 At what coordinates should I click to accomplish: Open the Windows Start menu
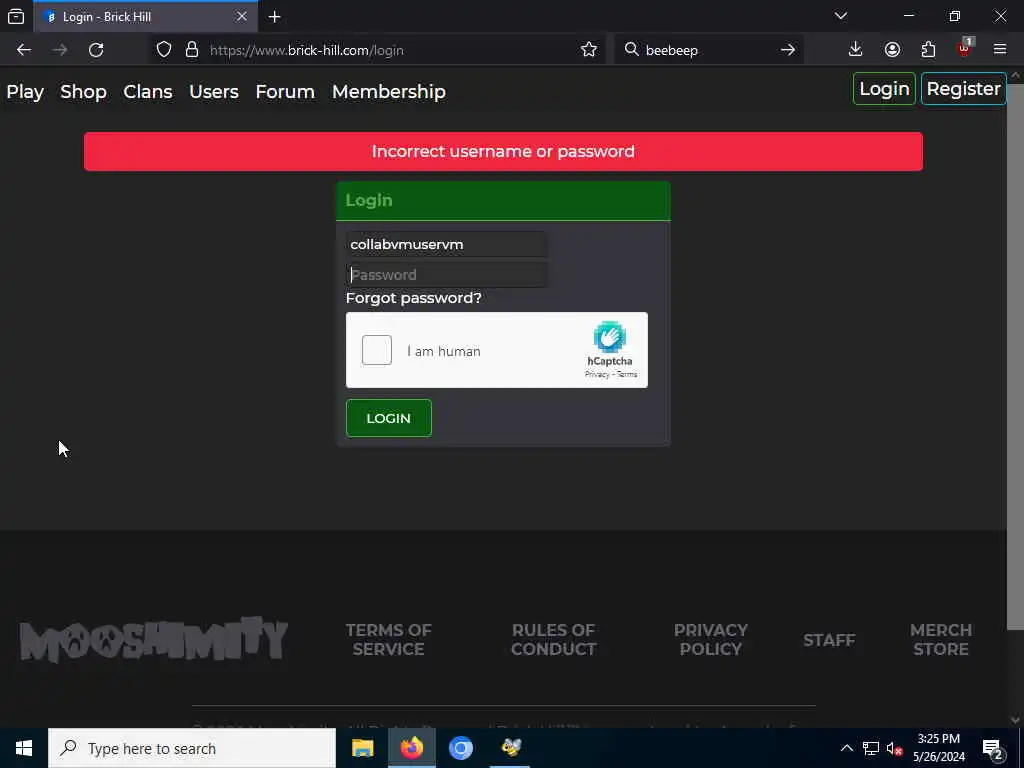point(24,748)
